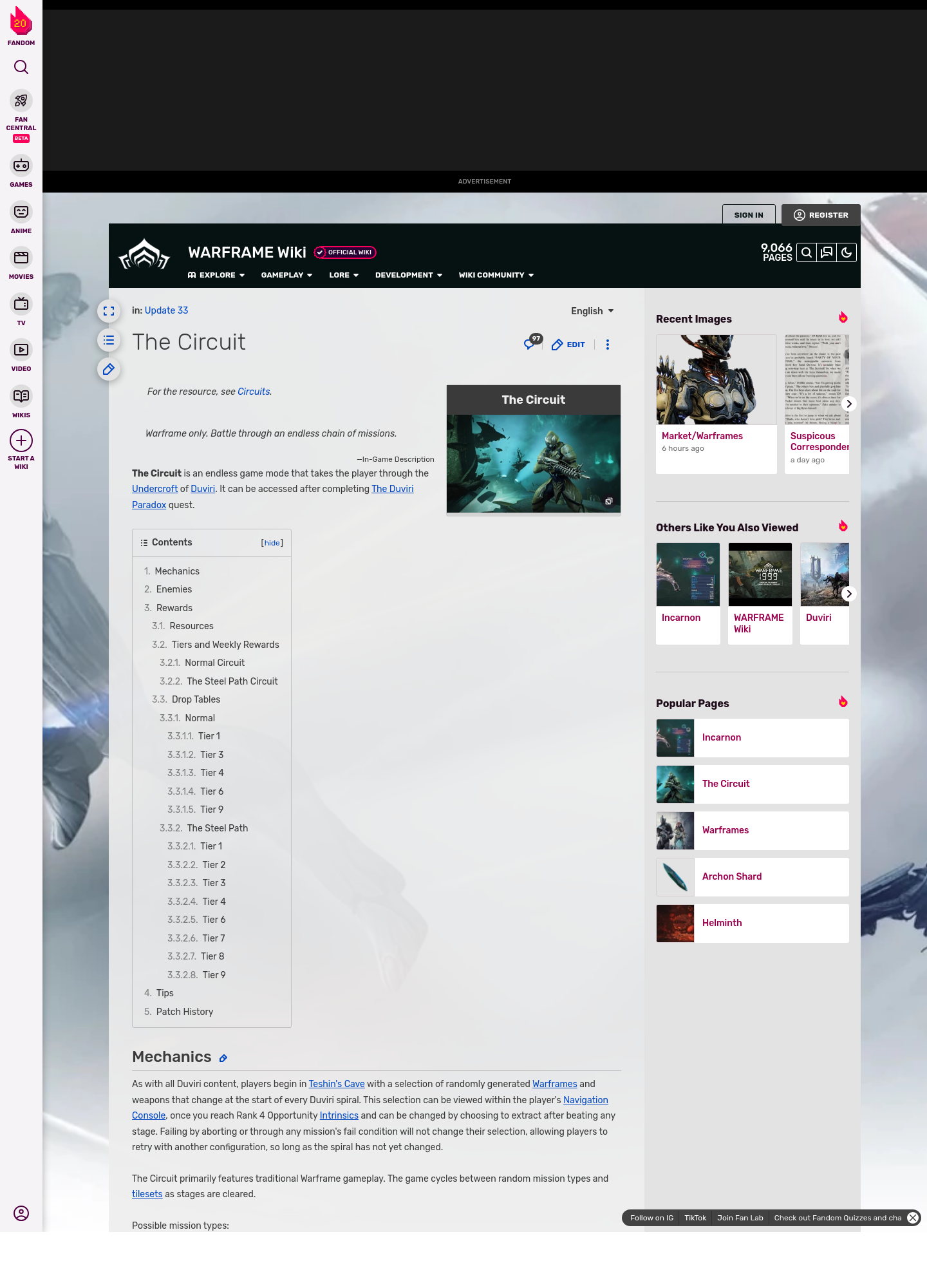This screenshot has height=1288, width=927.
Task: Click the flame icon beside Others Like You Also Viewed
Action: pos(843,526)
